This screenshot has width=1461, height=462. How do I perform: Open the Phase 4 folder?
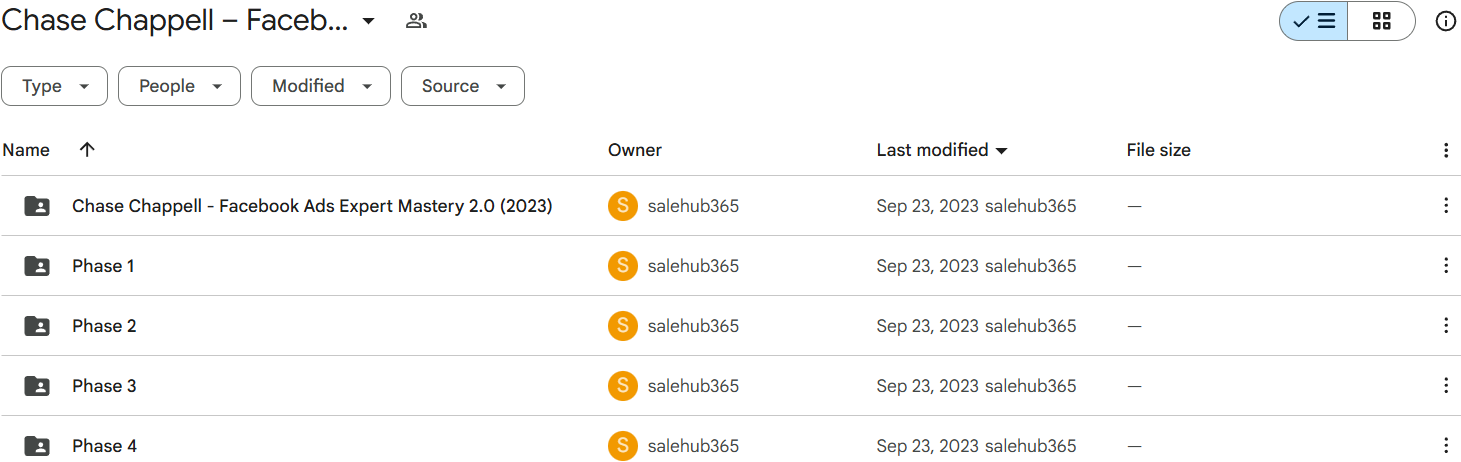(x=104, y=446)
